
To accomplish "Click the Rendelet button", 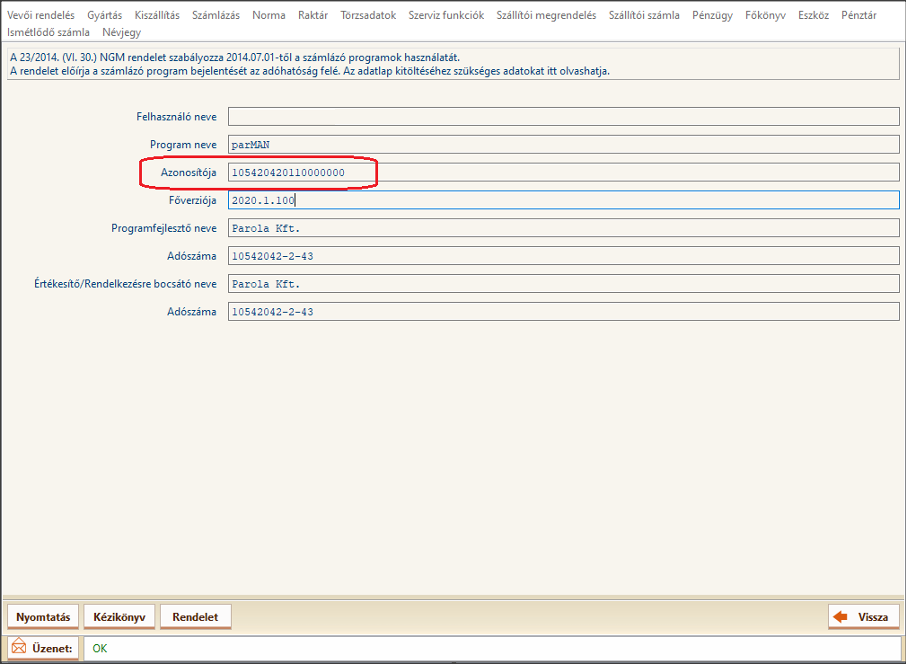I will pyautogui.click(x=195, y=617).
